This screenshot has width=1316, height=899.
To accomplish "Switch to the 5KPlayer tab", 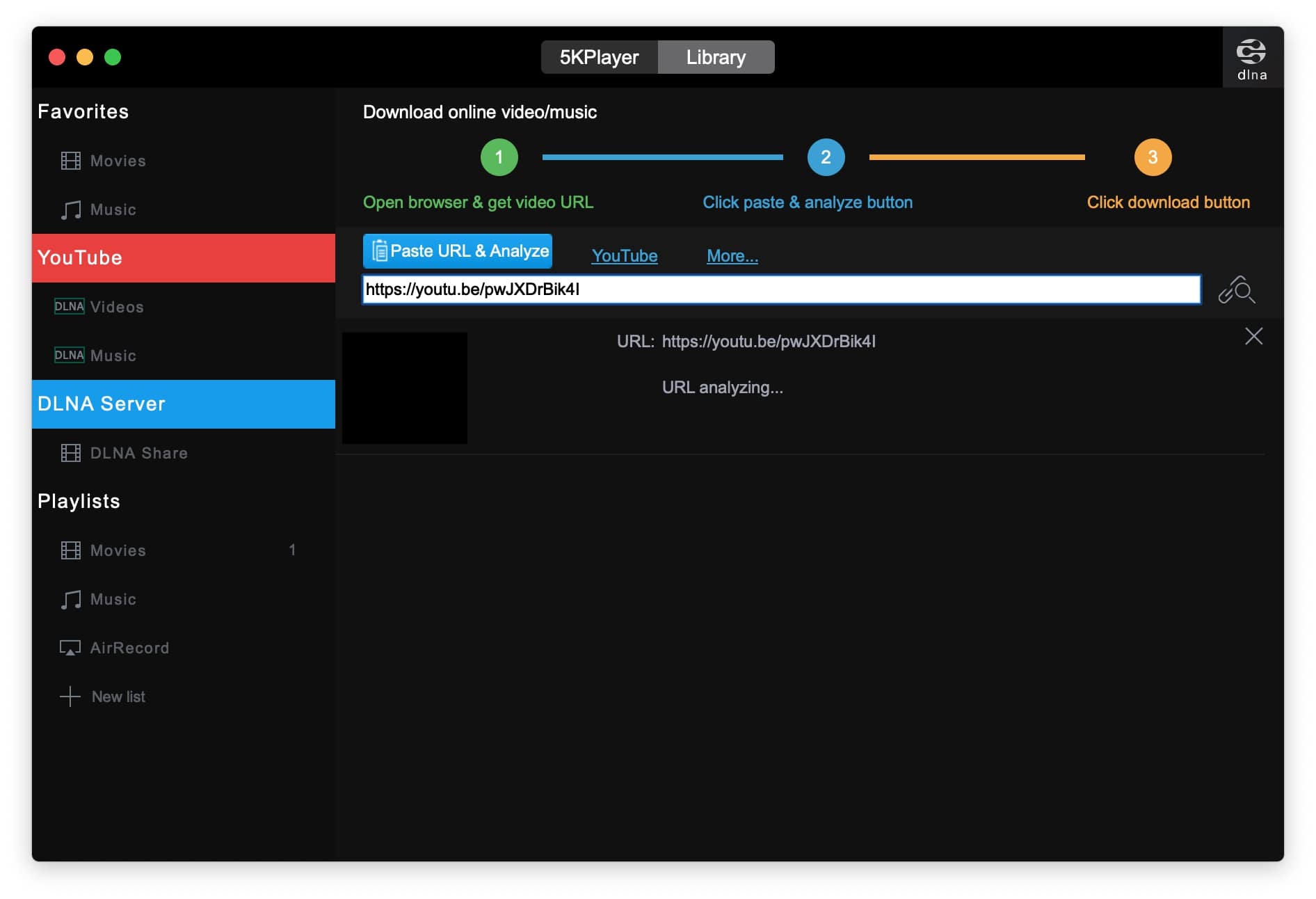I will (x=599, y=57).
